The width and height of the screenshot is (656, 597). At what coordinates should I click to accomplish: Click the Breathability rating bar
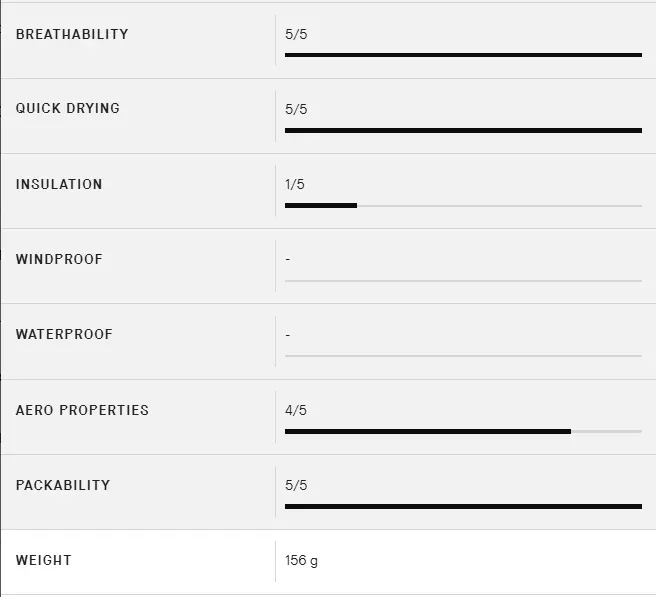click(x=463, y=55)
